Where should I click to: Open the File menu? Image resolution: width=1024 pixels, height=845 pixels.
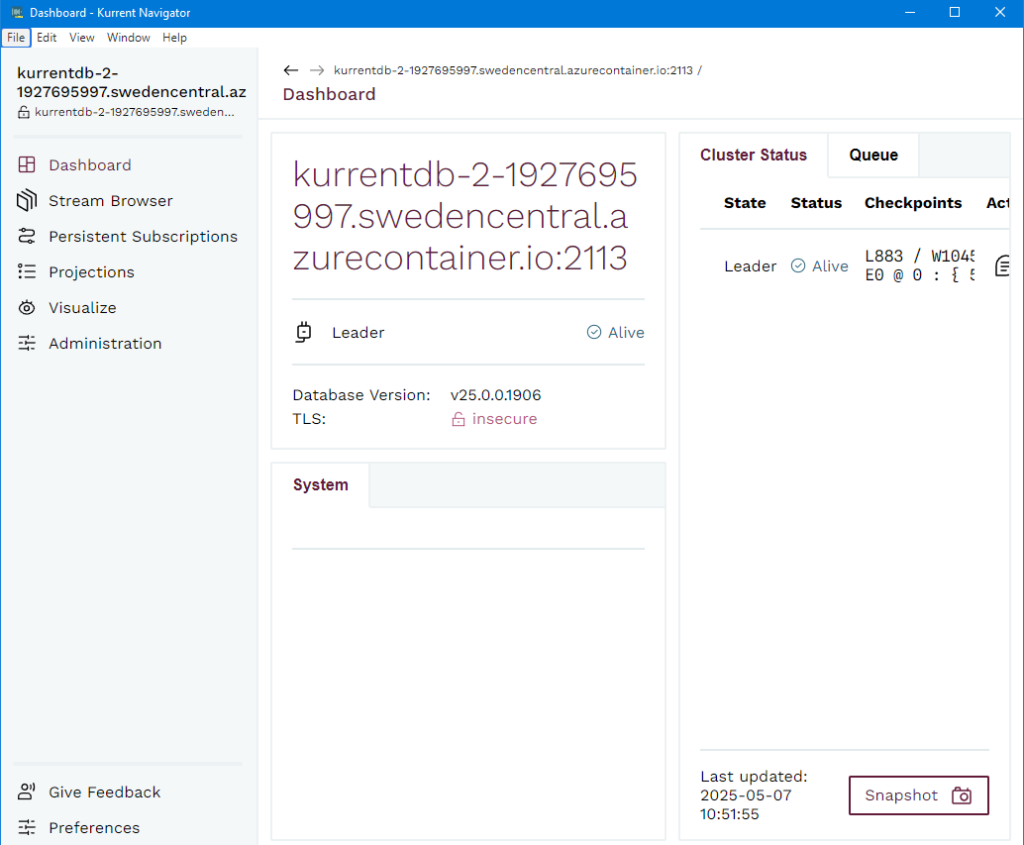(16, 37)
